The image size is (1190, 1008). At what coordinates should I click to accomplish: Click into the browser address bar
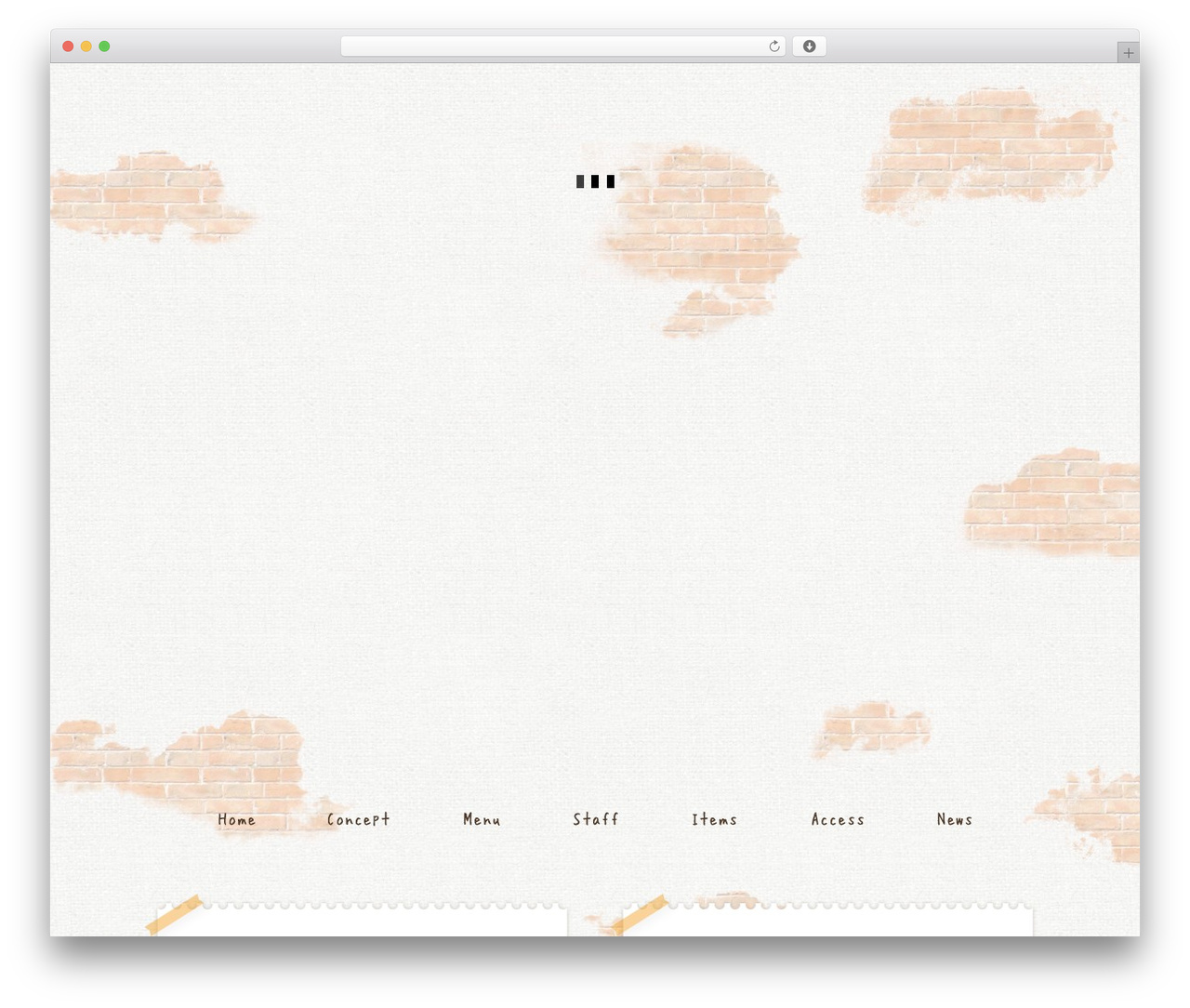562,46
